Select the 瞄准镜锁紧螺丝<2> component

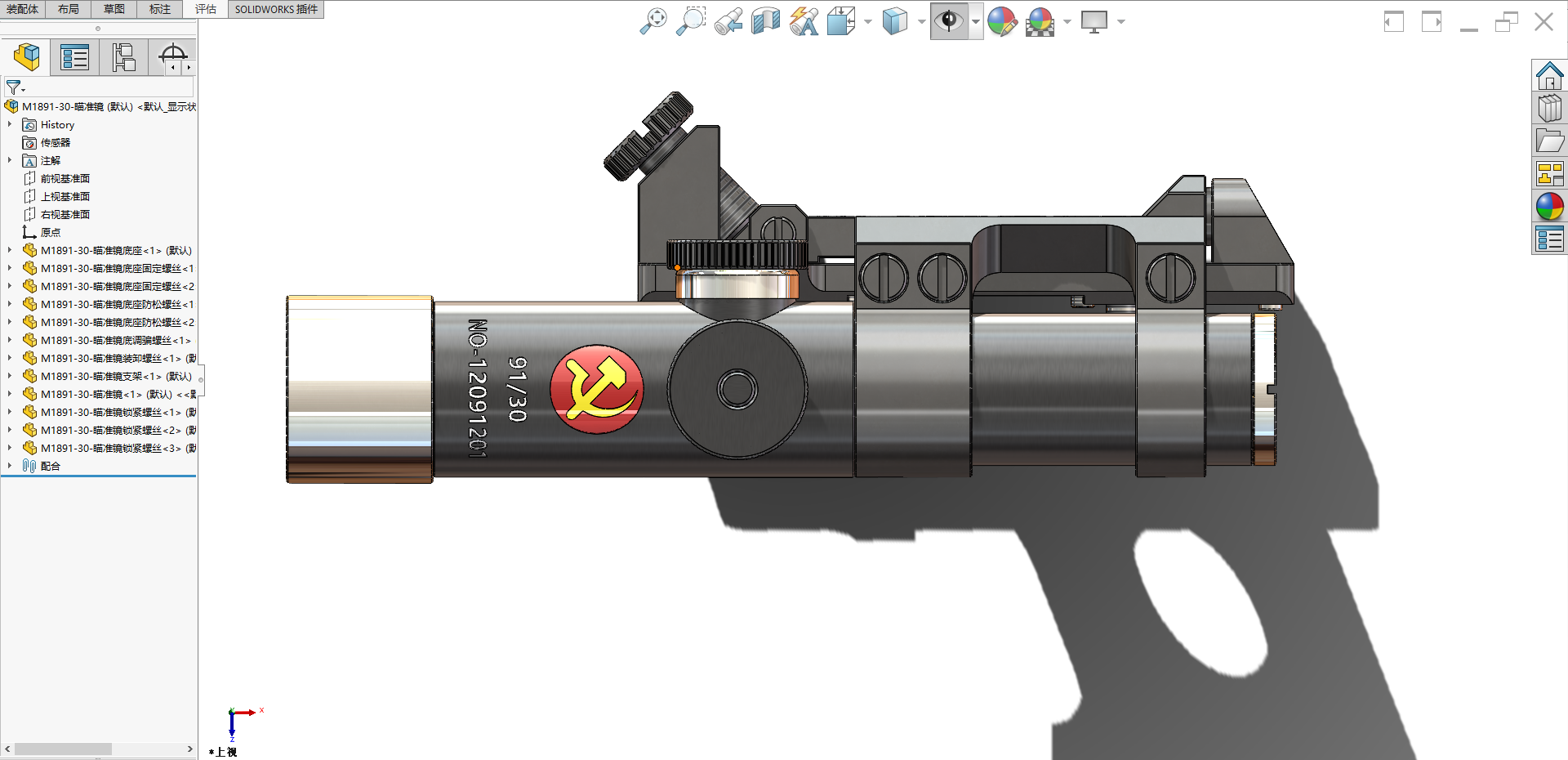point(109,431)
